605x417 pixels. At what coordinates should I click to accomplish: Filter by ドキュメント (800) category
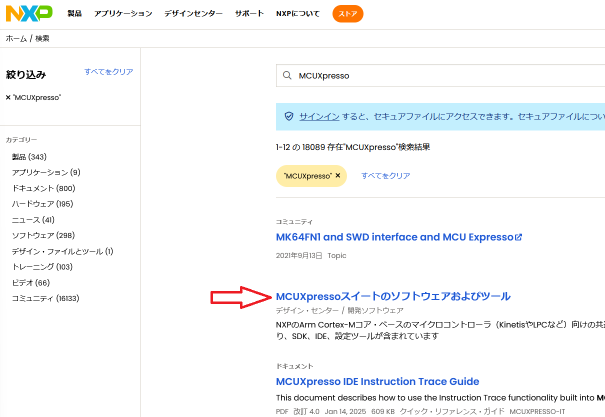43,188
